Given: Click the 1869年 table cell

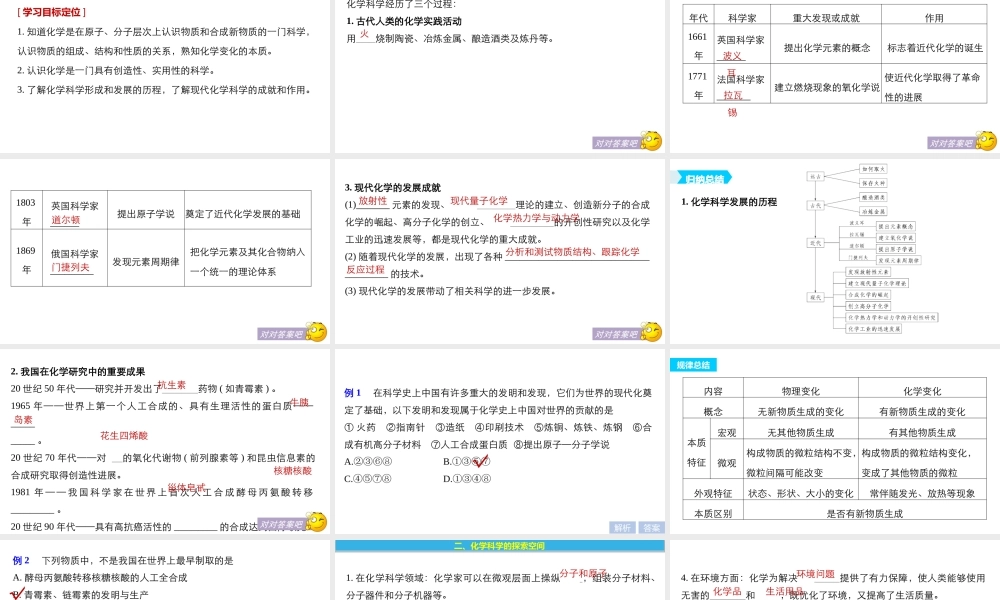Looking at the screenshot, I should (x=26, y=260).
